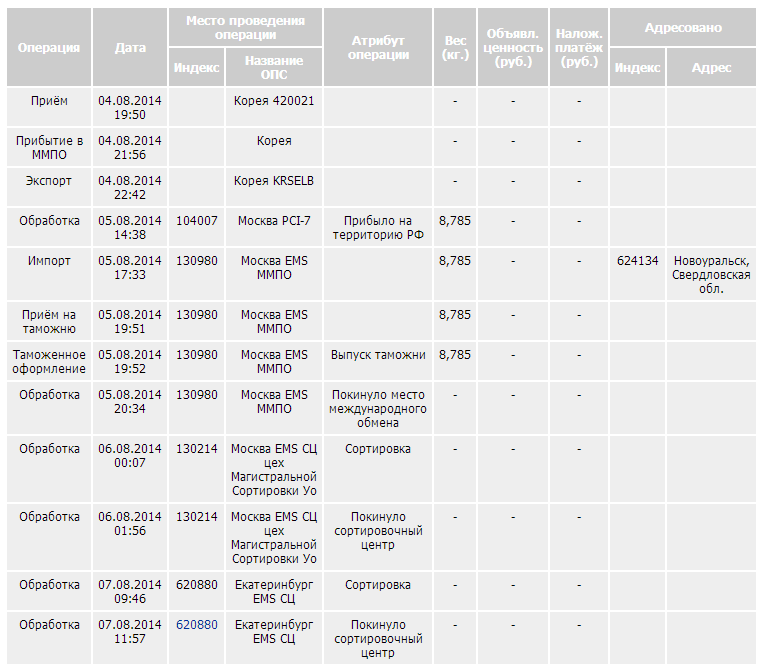Click the date '04.08.2014 21:56'
The width and height of the screenshot is (762, 670).
pyautogui.click(x=130, y=147)
